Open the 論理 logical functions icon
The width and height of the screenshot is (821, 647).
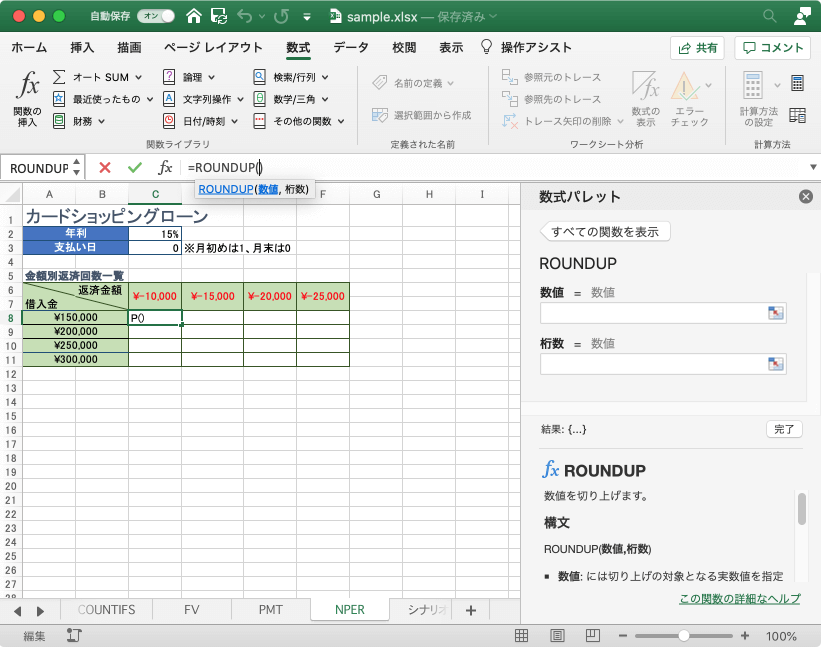pos(169,77)
